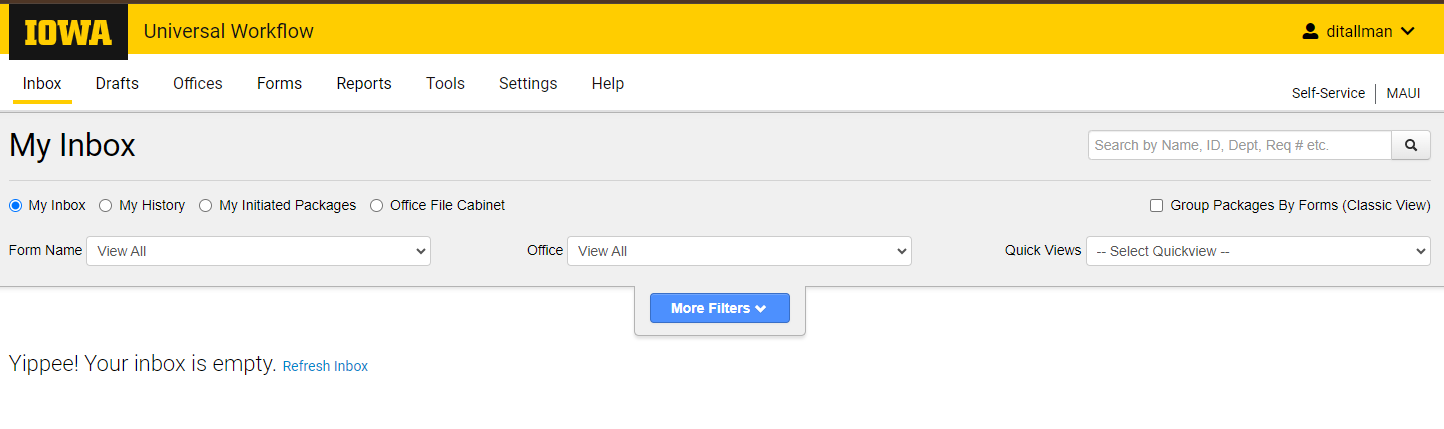Open the ditallman account menu chevron
This screenshot has width=1444, height=429.
coord(1408,31)
